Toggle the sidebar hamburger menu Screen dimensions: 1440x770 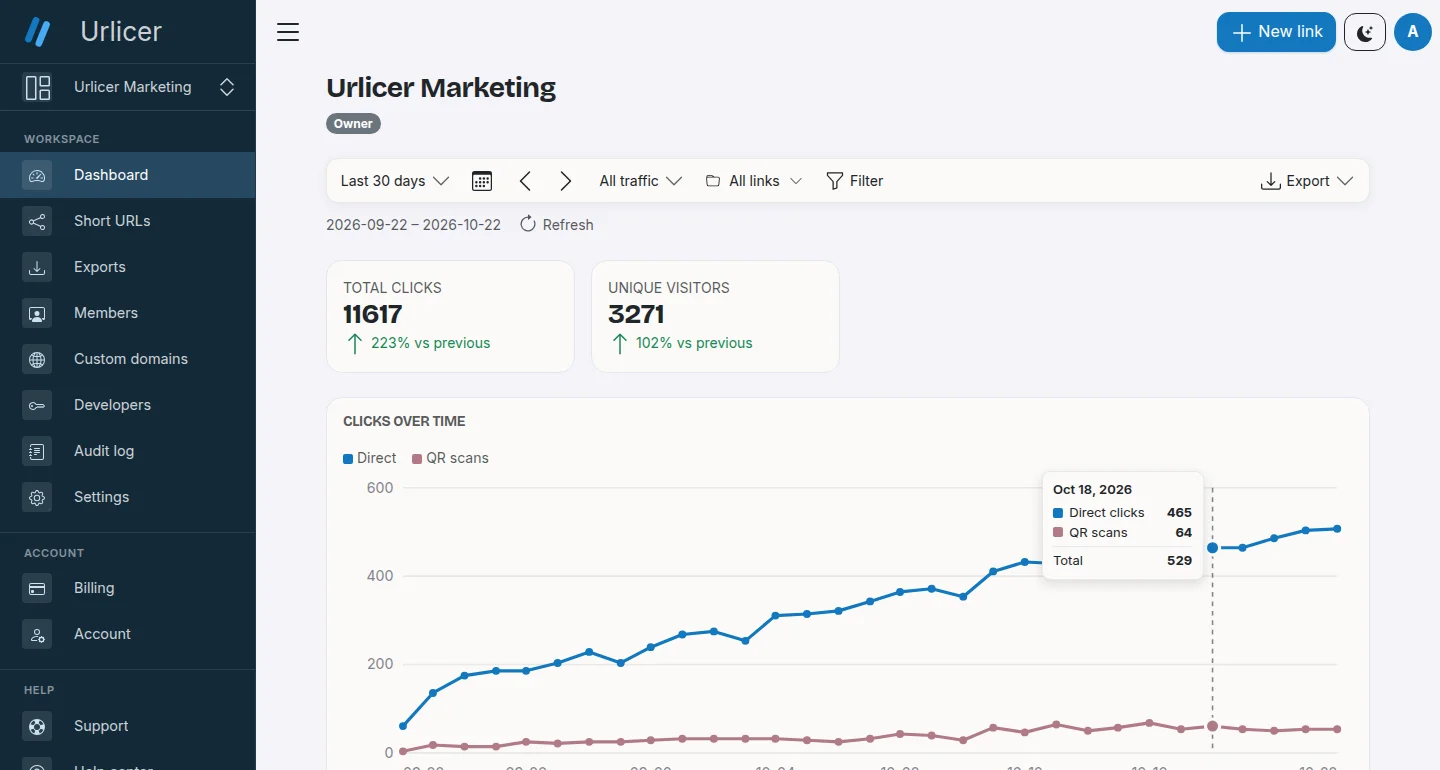pyautogui.click(x=288, y=32)
